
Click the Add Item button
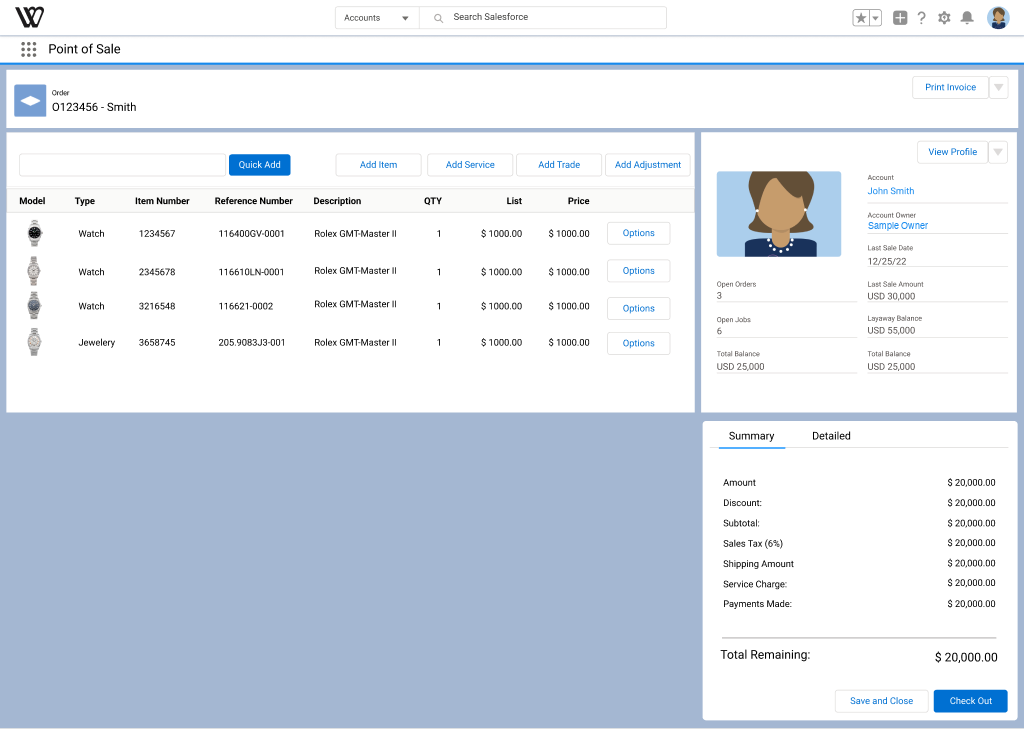pos(378,165)
